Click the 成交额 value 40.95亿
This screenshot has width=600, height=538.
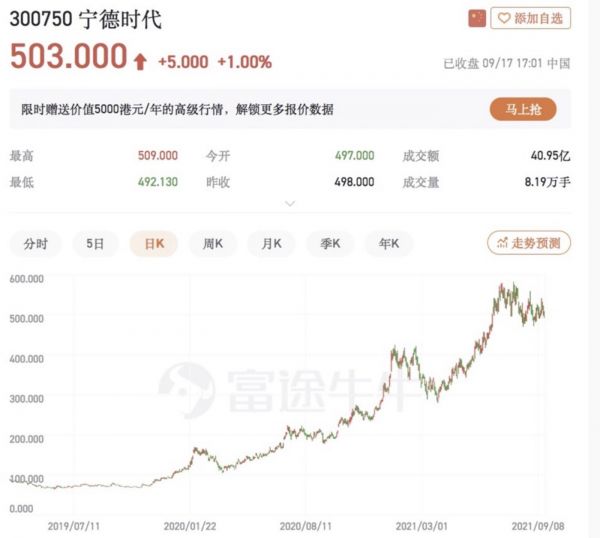[x=548, y=156]
